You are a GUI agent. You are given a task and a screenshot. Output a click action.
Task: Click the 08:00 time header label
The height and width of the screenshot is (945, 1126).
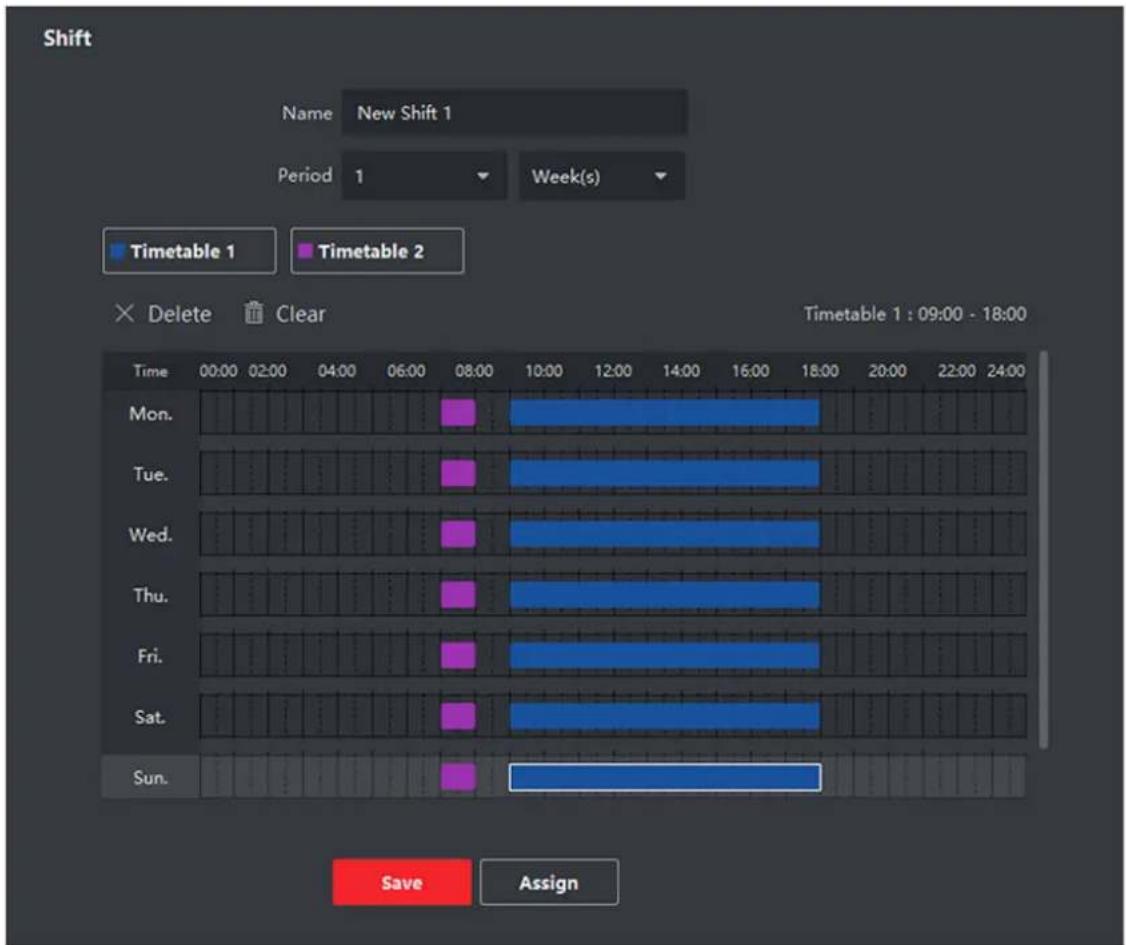click(x=474, y=371)
